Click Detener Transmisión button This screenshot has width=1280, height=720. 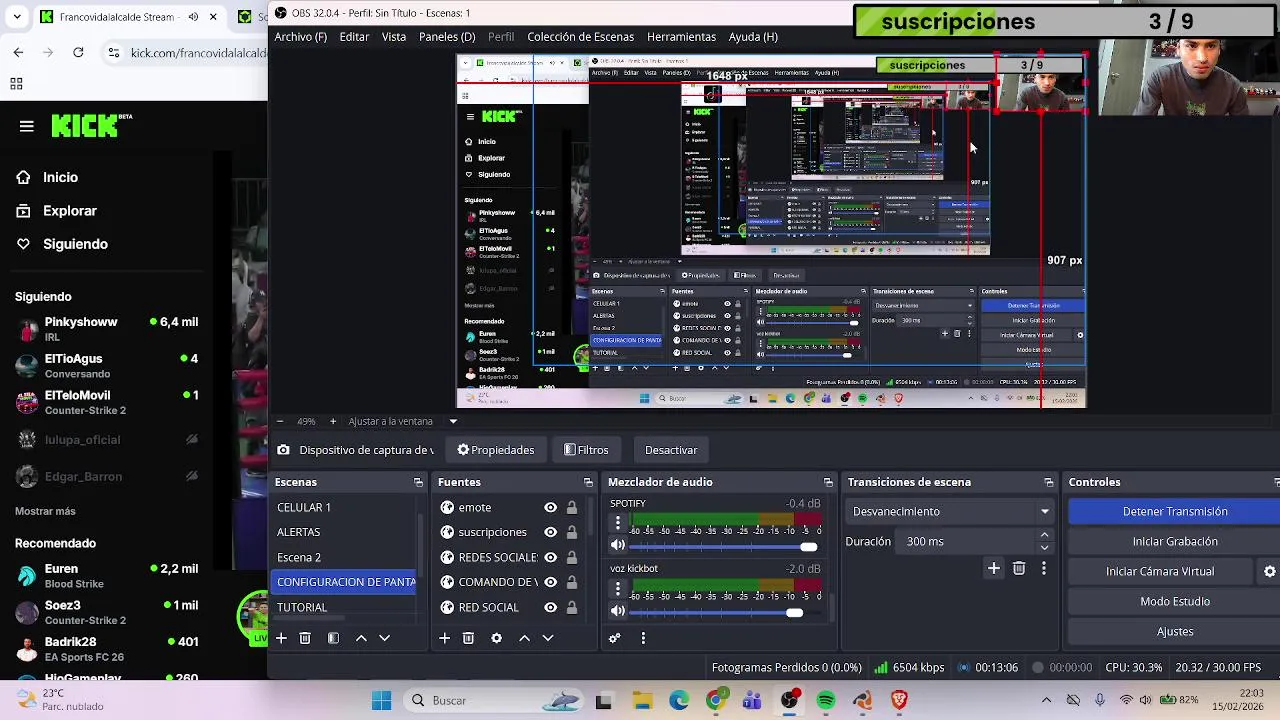click(x=1174, y=511)
